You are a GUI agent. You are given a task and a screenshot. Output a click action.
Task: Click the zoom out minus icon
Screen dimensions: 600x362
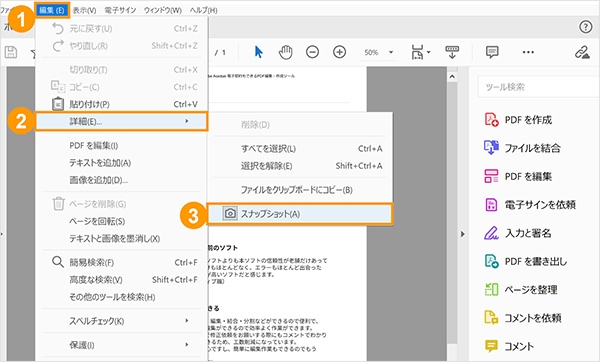[x=312, y=52]
